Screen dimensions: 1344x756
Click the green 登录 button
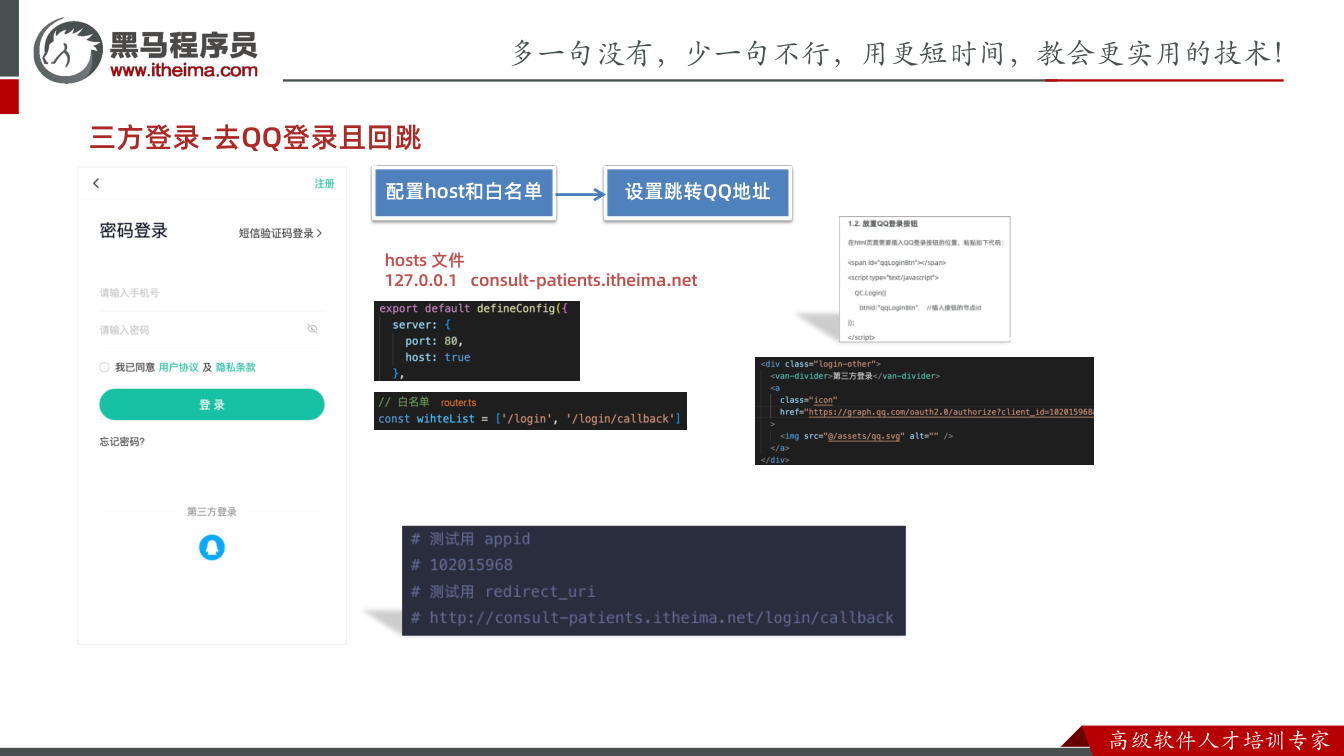click(212, 404)
